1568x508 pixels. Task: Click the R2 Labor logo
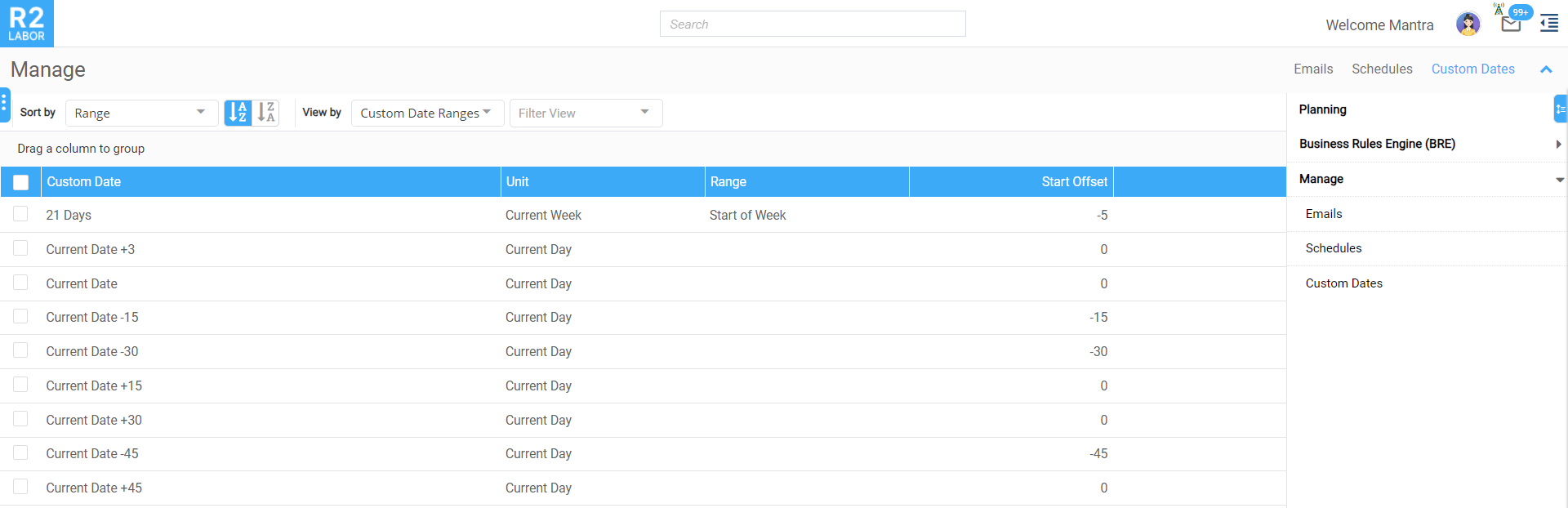click(x=27, y=24)
